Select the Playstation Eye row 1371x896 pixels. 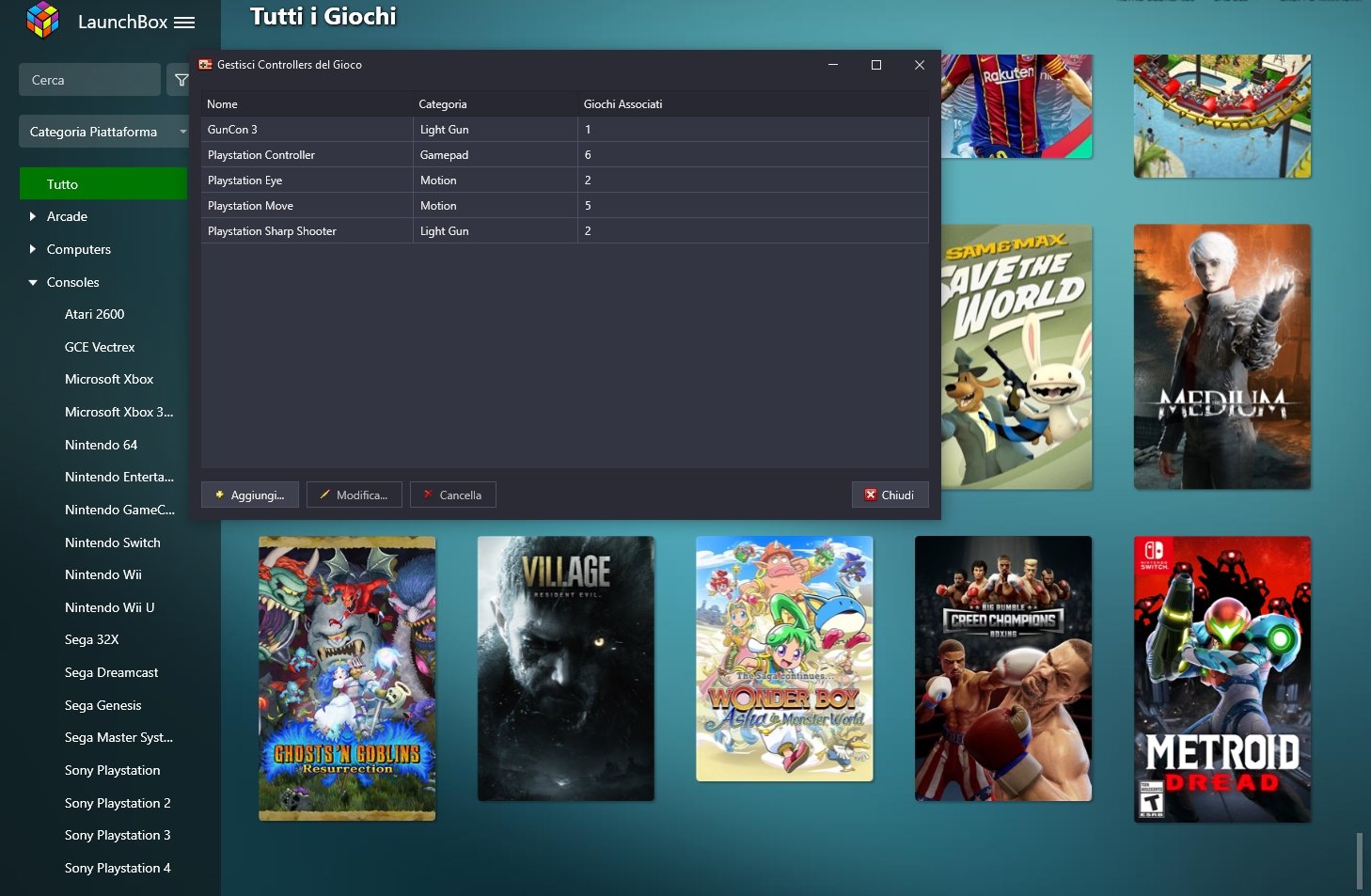pyautogui.click(x=564, y=181)
